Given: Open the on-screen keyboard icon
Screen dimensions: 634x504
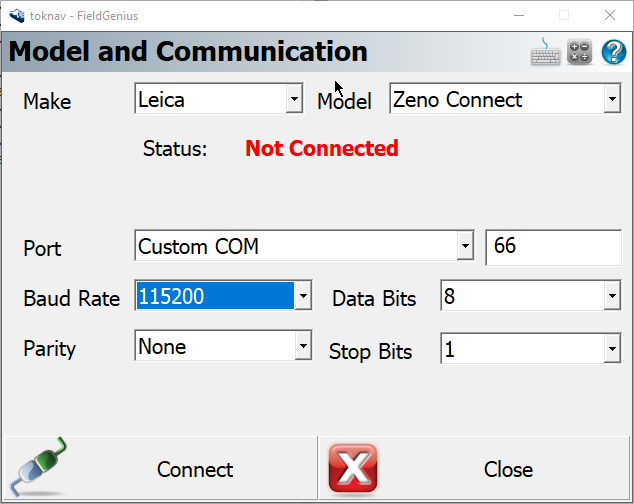Looking at the screenshot, I should 545,52.
